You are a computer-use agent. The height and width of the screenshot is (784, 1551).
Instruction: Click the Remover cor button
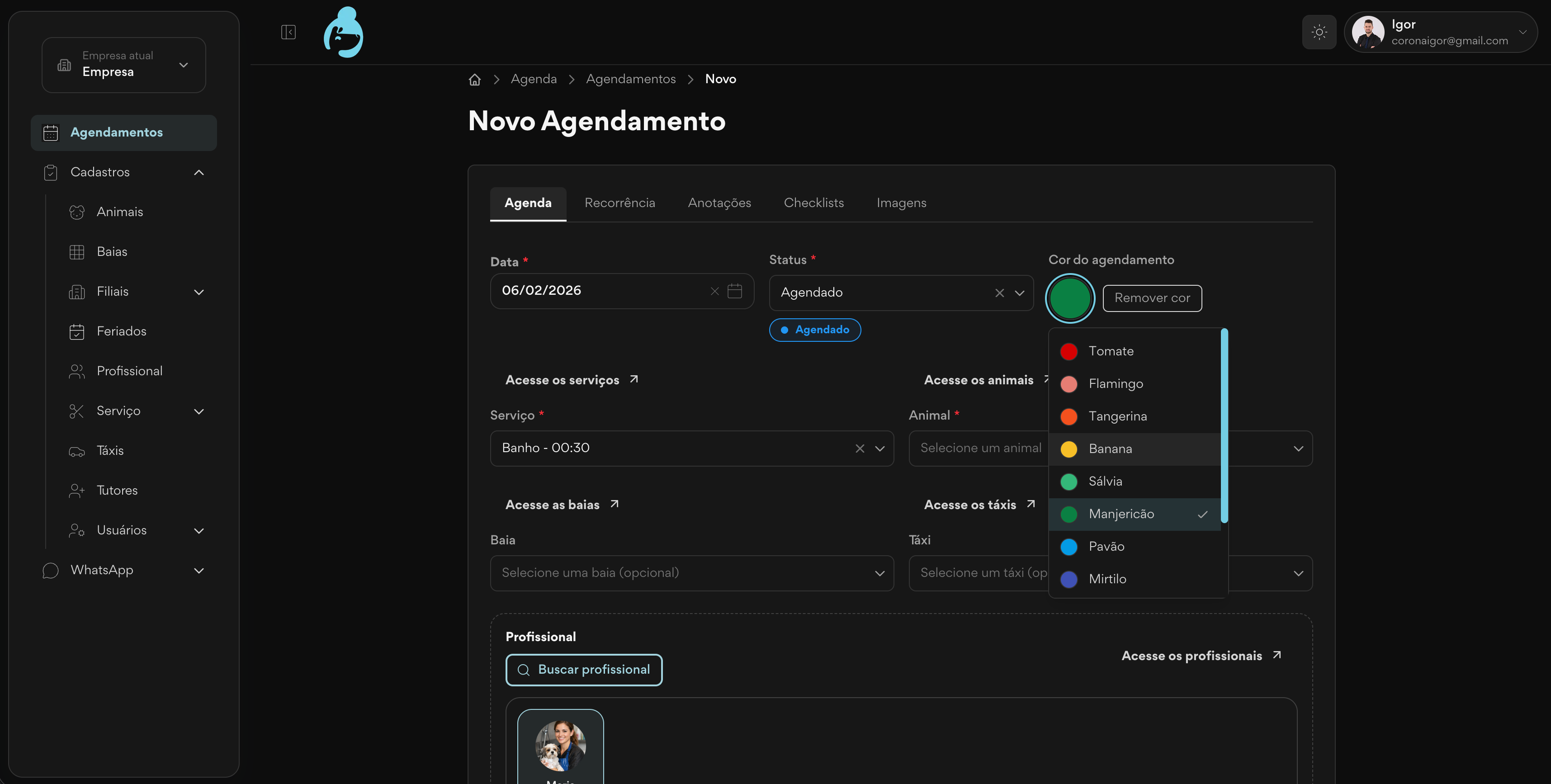(1152, 298)
